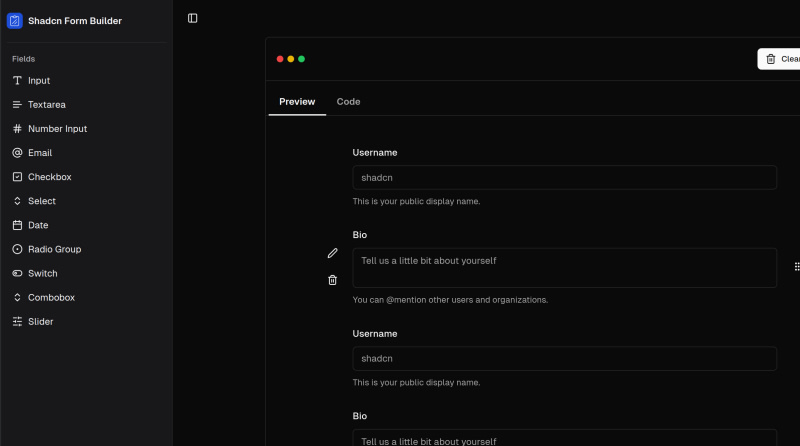
Task: Add a Number Input field
Action: (57, 129)
